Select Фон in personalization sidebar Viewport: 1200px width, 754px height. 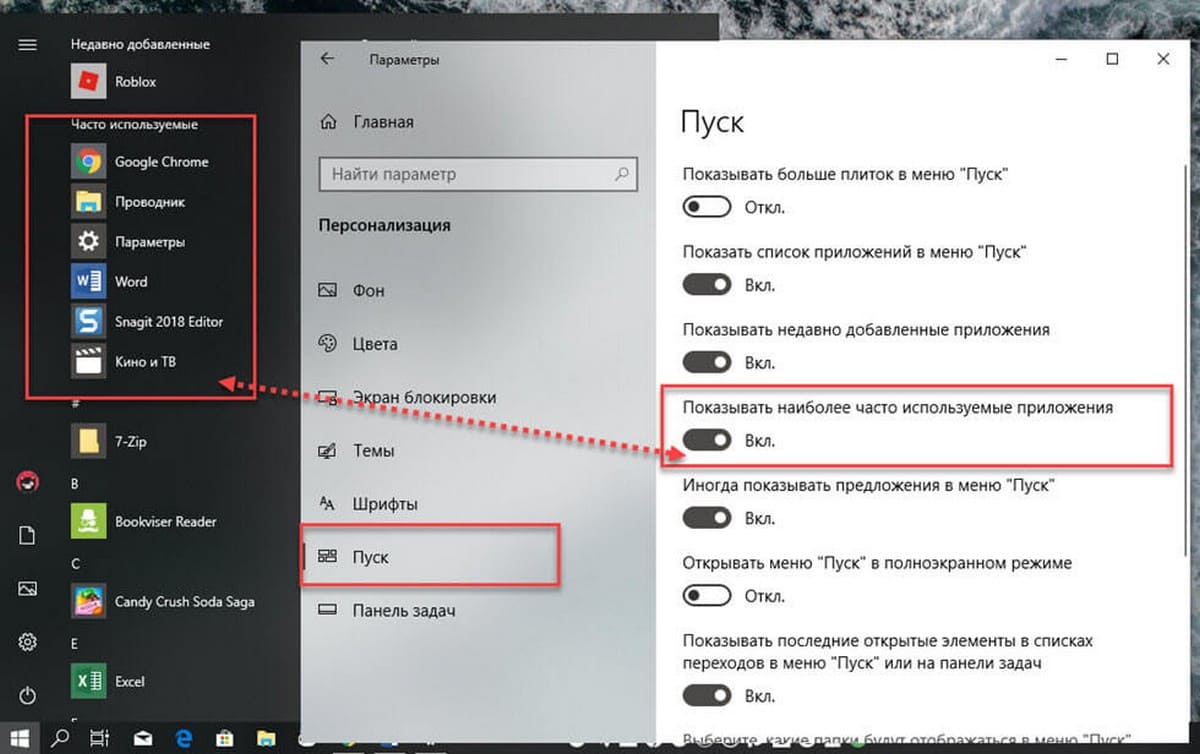point(352,290)
